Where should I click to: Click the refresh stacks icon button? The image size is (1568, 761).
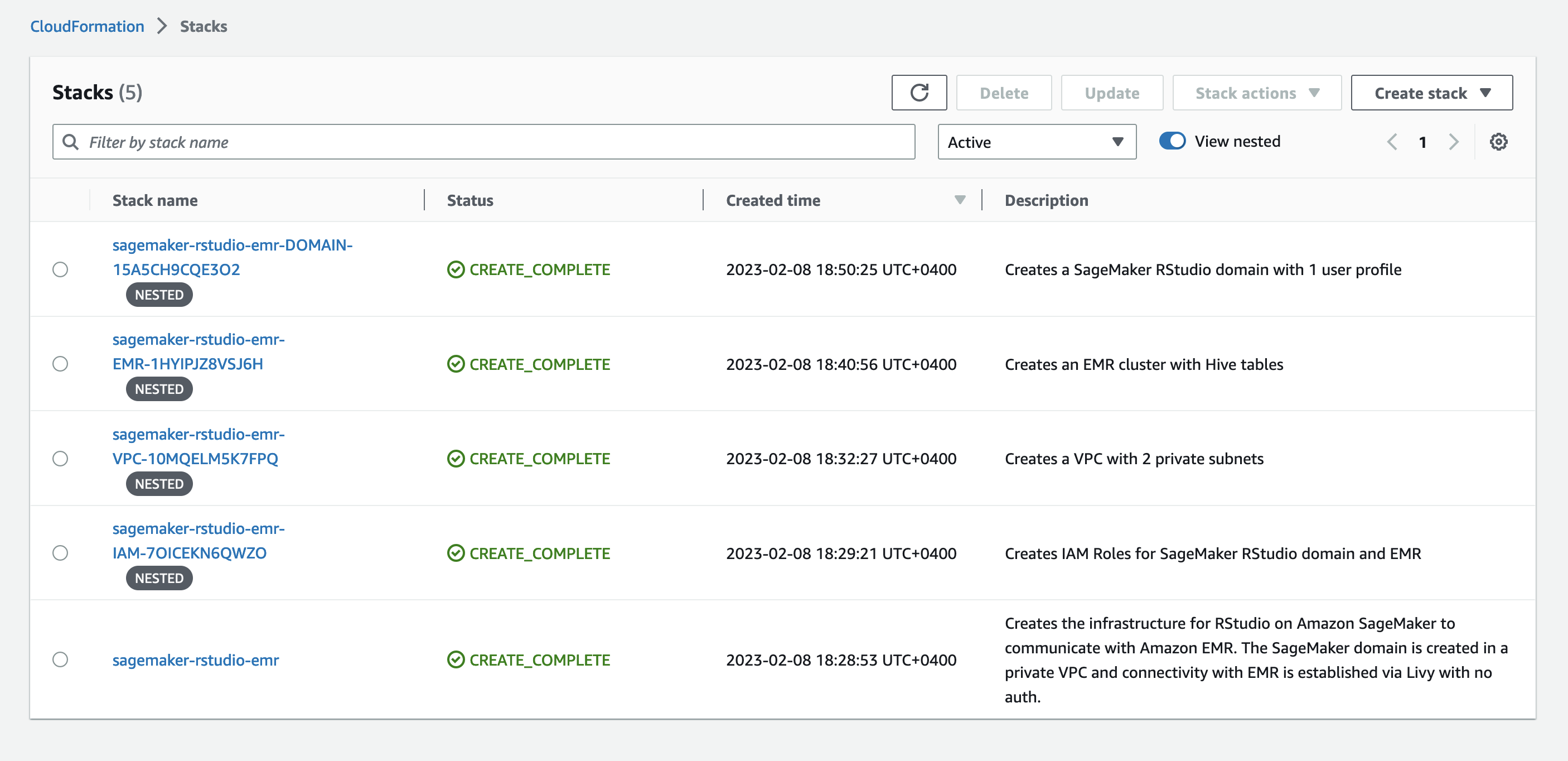pos(918,93)
